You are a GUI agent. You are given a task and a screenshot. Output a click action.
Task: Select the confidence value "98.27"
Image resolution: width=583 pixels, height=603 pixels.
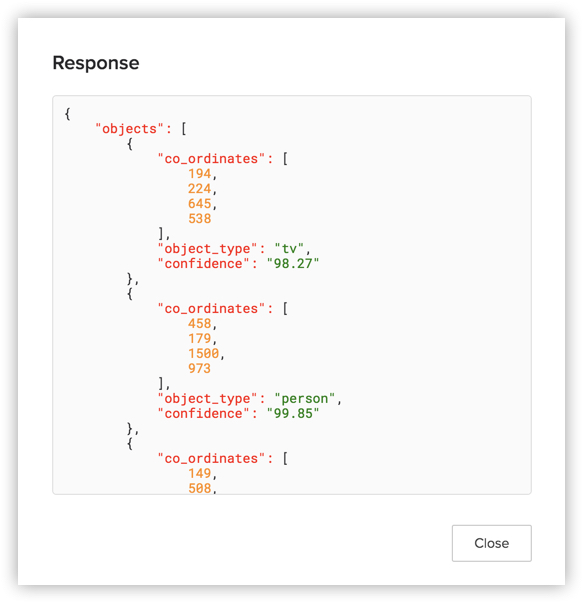[293, 264]
